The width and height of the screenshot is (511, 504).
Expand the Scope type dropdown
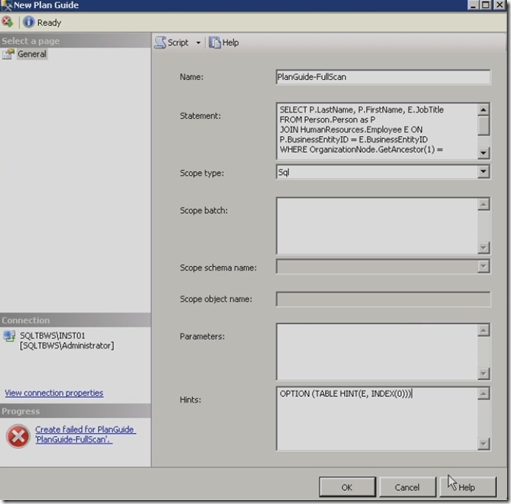pyautogui.click(x=483, y=172)
